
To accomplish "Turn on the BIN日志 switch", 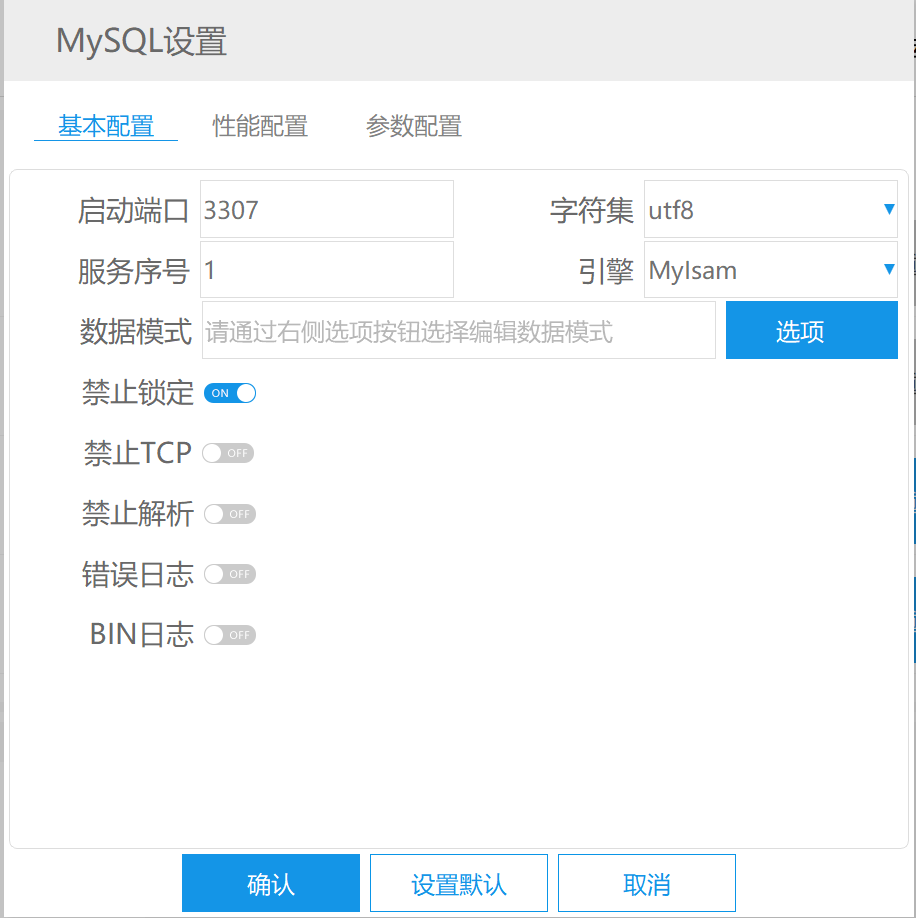I will [x=230, y=635].
